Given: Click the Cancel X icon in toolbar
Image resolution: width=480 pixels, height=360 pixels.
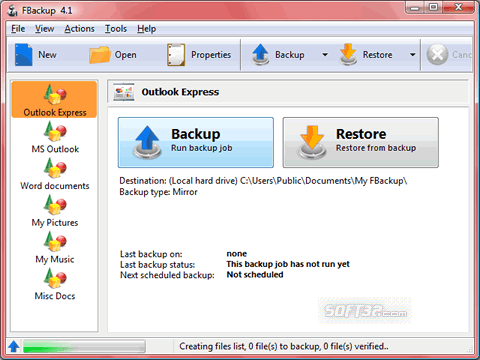Looking at the screenshot, I should [437, 54].
